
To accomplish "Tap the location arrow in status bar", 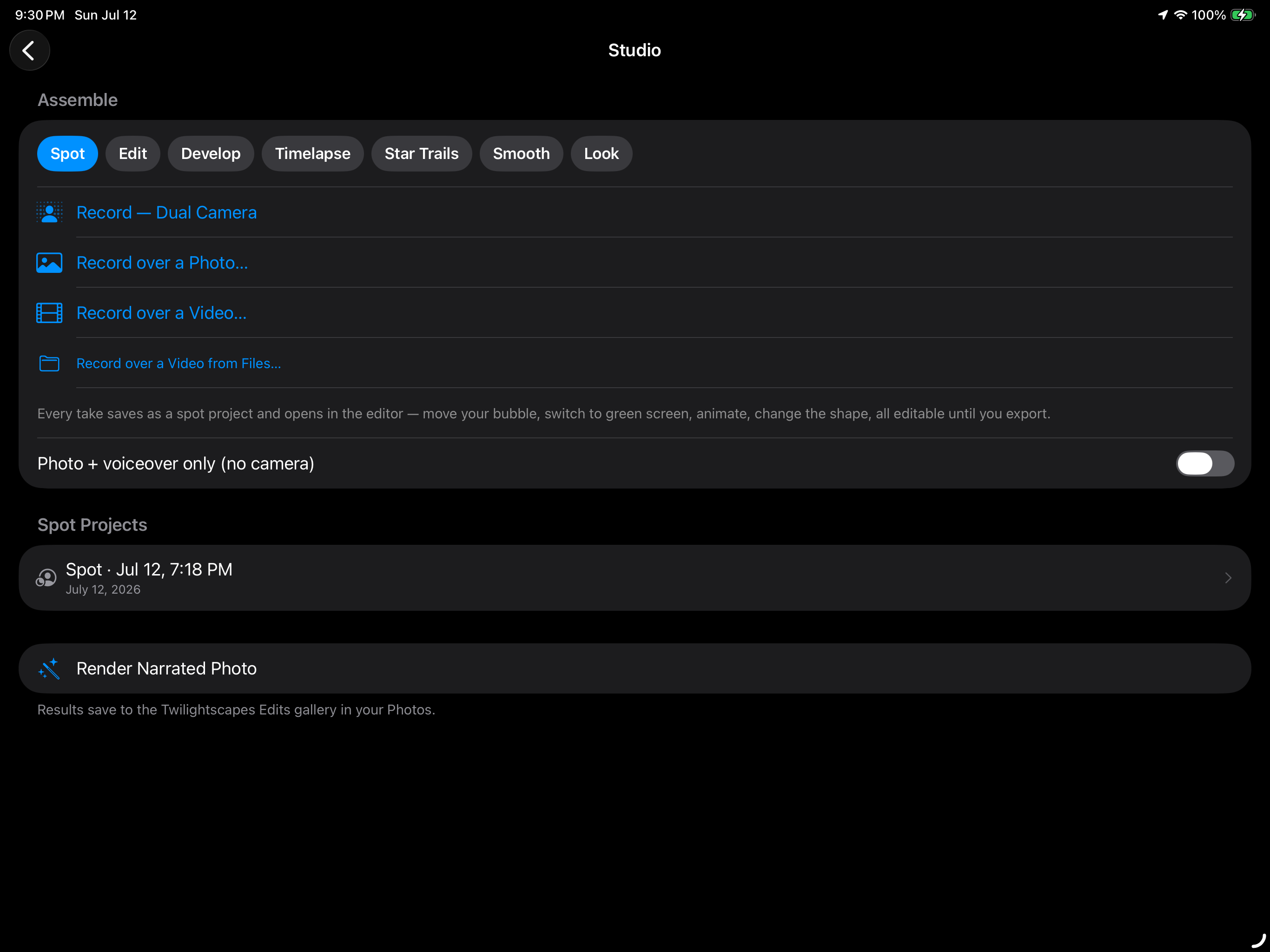I will point(1163,15).
